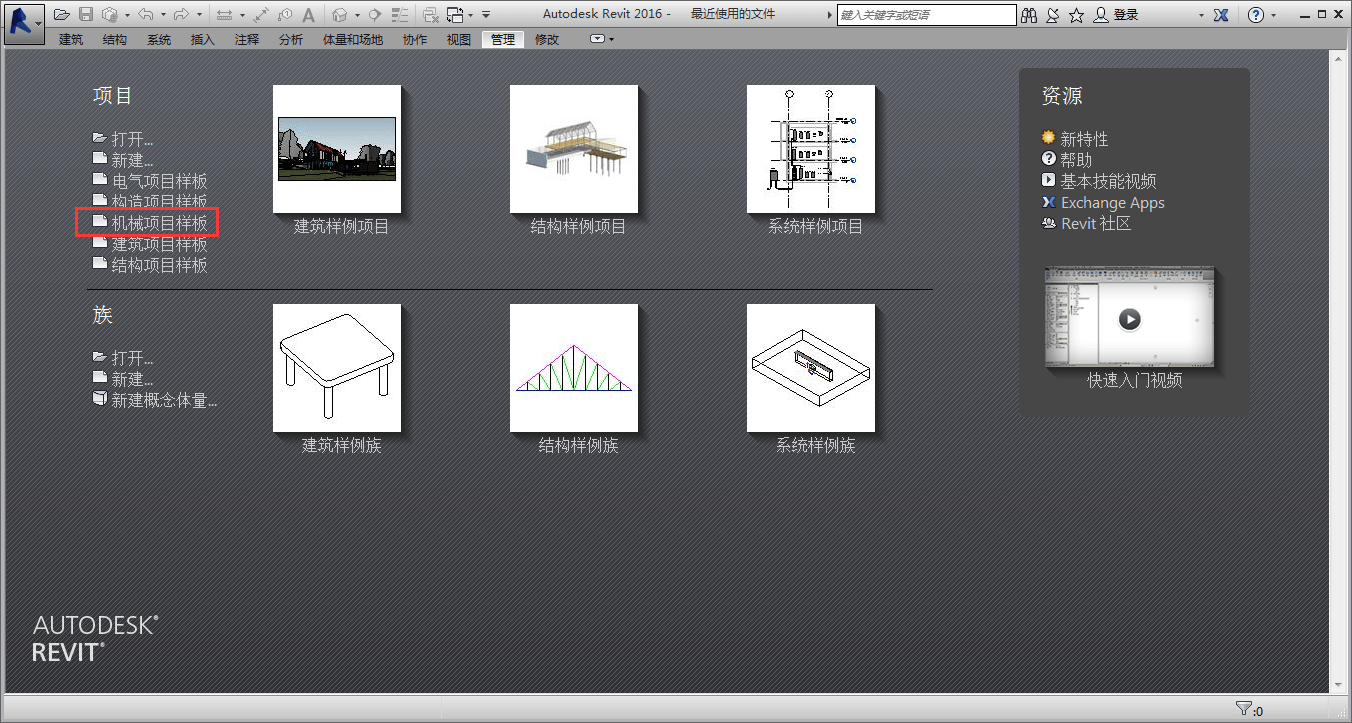Image resolution: width=1352 pixels, height=723 pixels.
Task: Click the ribbon panel display toggle button
Action: point(599,39)
